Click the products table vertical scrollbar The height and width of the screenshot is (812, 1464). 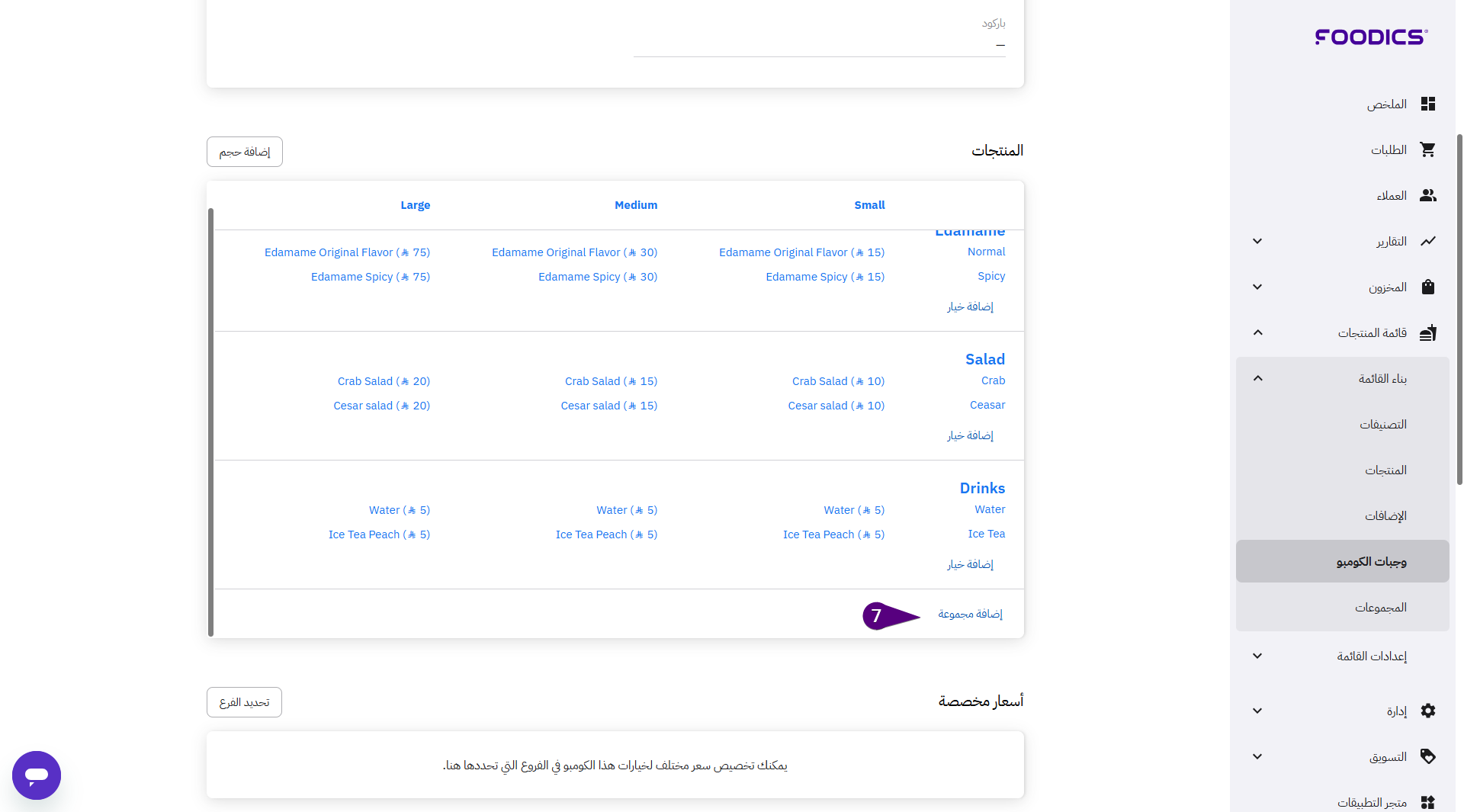(210, 422)
